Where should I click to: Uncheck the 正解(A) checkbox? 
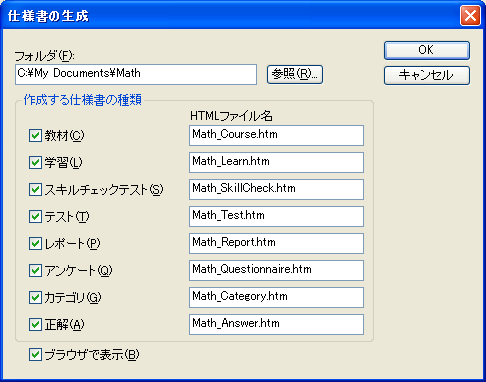tap(35, 324)
